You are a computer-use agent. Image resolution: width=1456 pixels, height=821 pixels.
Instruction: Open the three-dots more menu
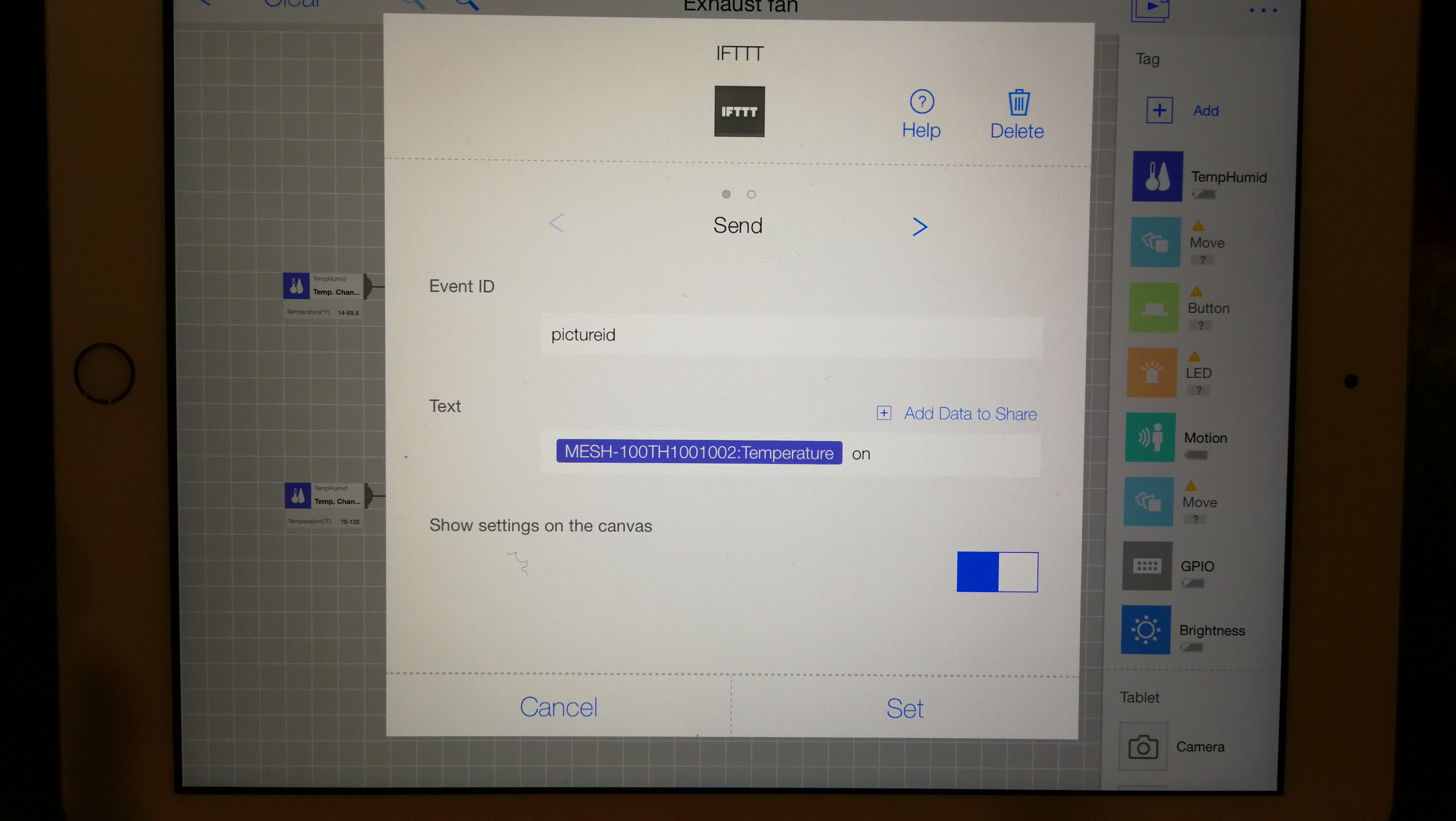click(x=1263, y=10)
